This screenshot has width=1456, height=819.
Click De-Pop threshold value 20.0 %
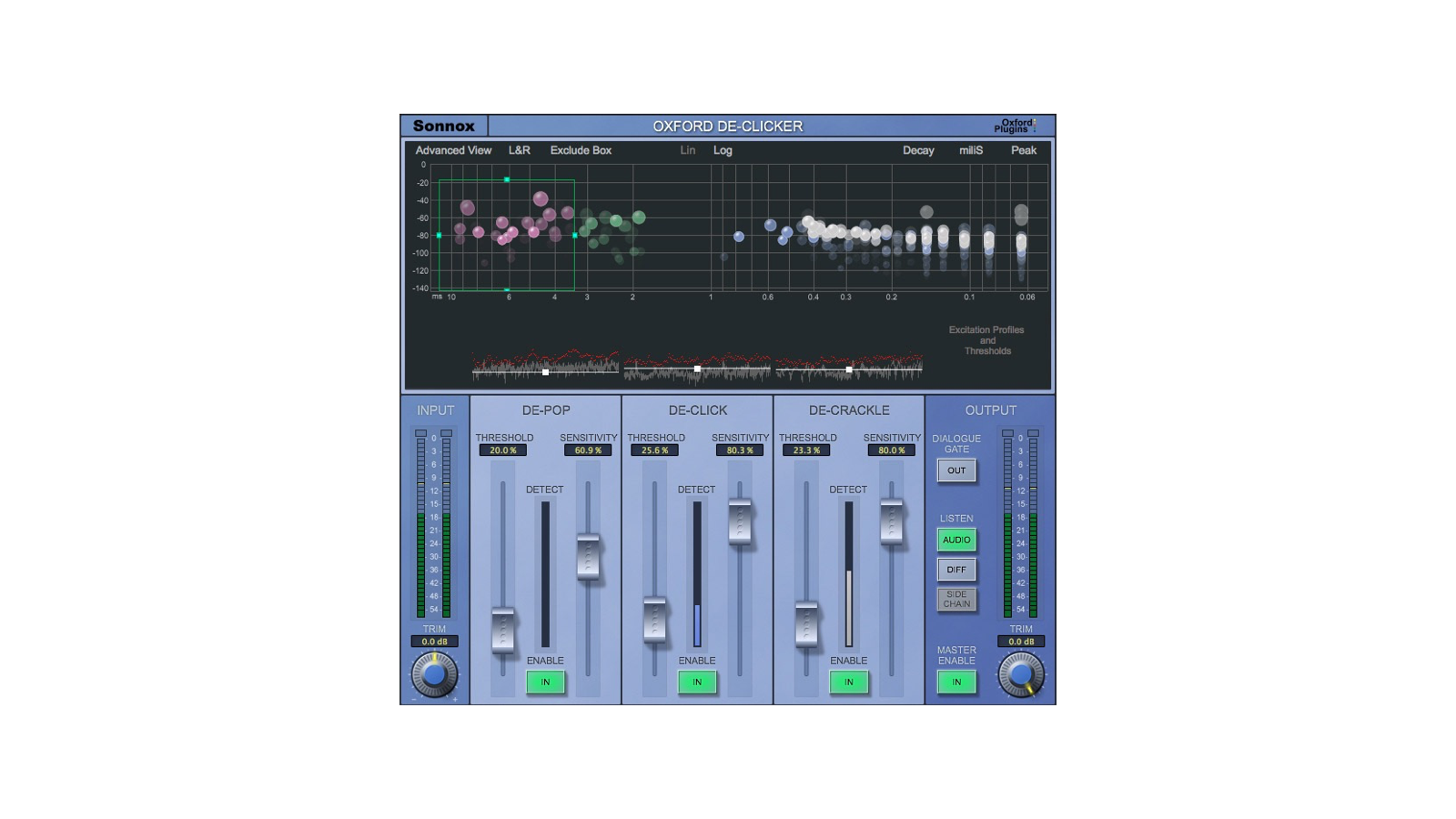tap(503, 450)
